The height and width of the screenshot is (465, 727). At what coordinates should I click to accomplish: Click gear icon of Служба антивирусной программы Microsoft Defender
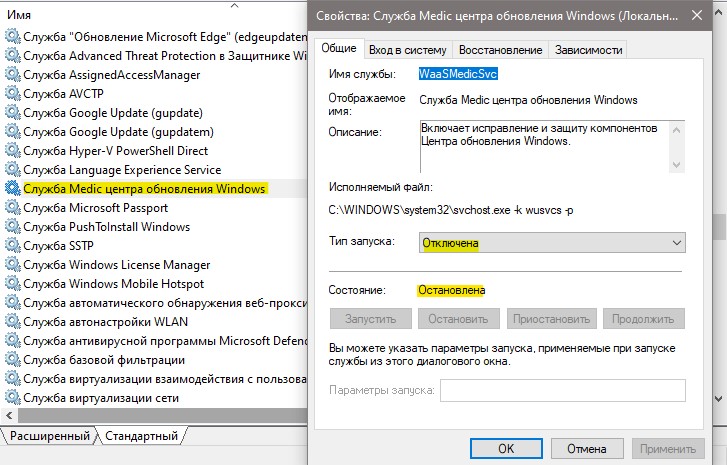(x=13, y=341)
